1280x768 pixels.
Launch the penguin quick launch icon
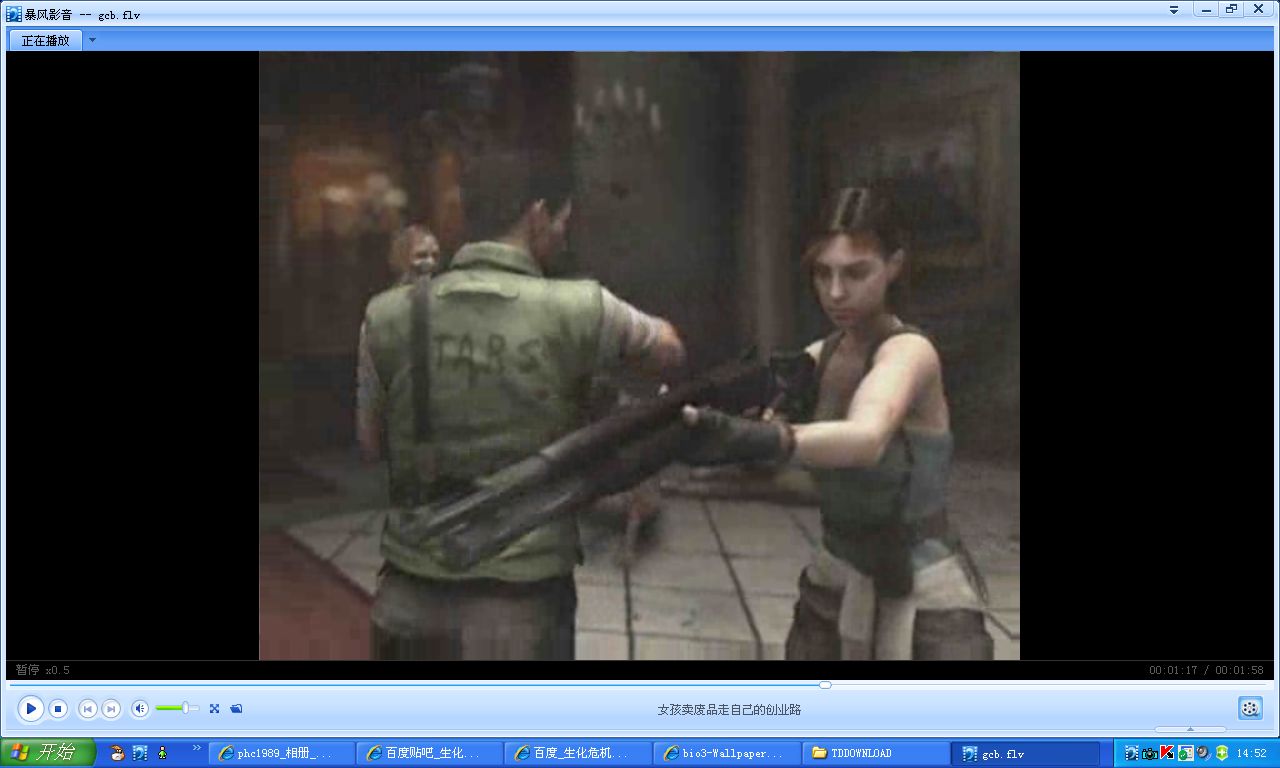pos(117,753)
